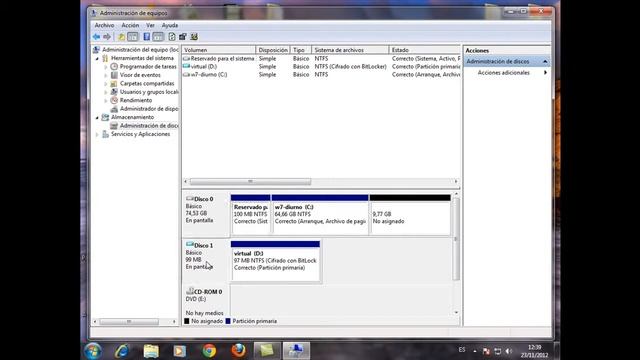Sort by the Estado column header
This screenshot has height=360, width=640.
point(424,50)
